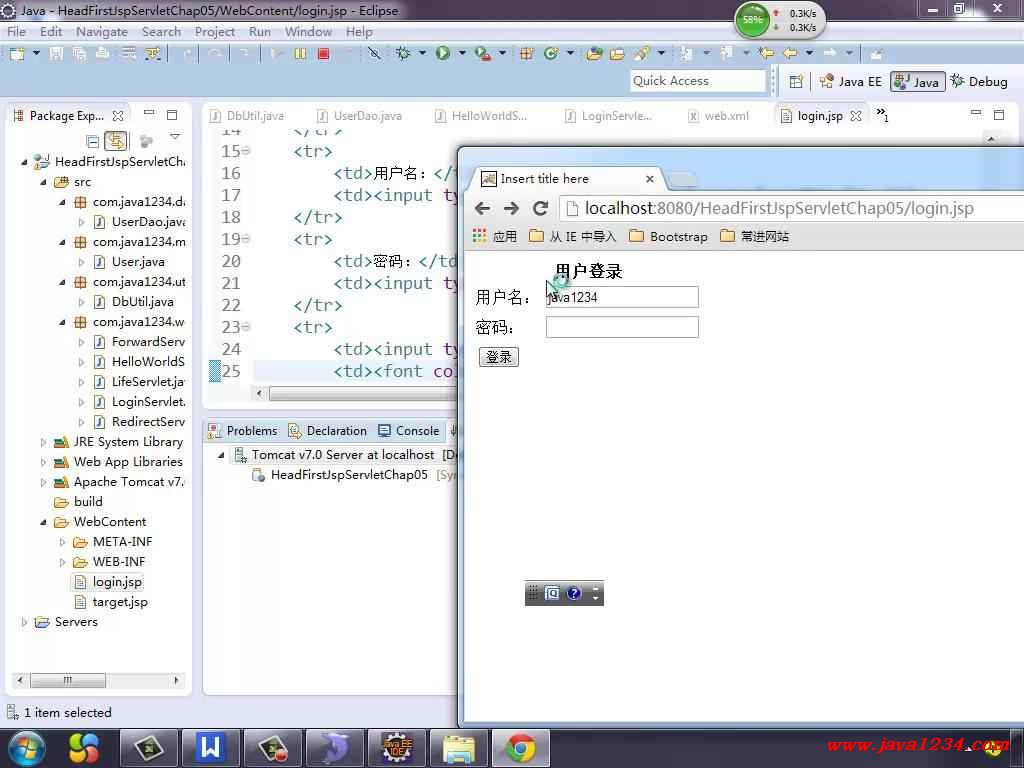Click the 登录 login button
The height and width of the screenshot is (768, 1024).
498,357
